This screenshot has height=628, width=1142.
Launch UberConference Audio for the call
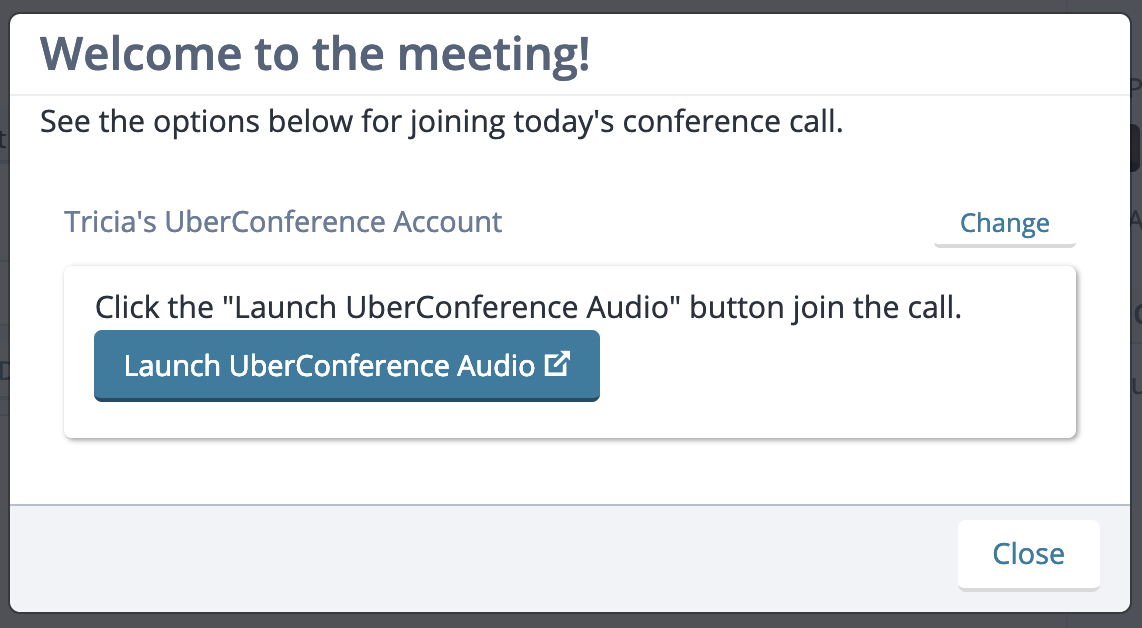(x=347, y=365)
